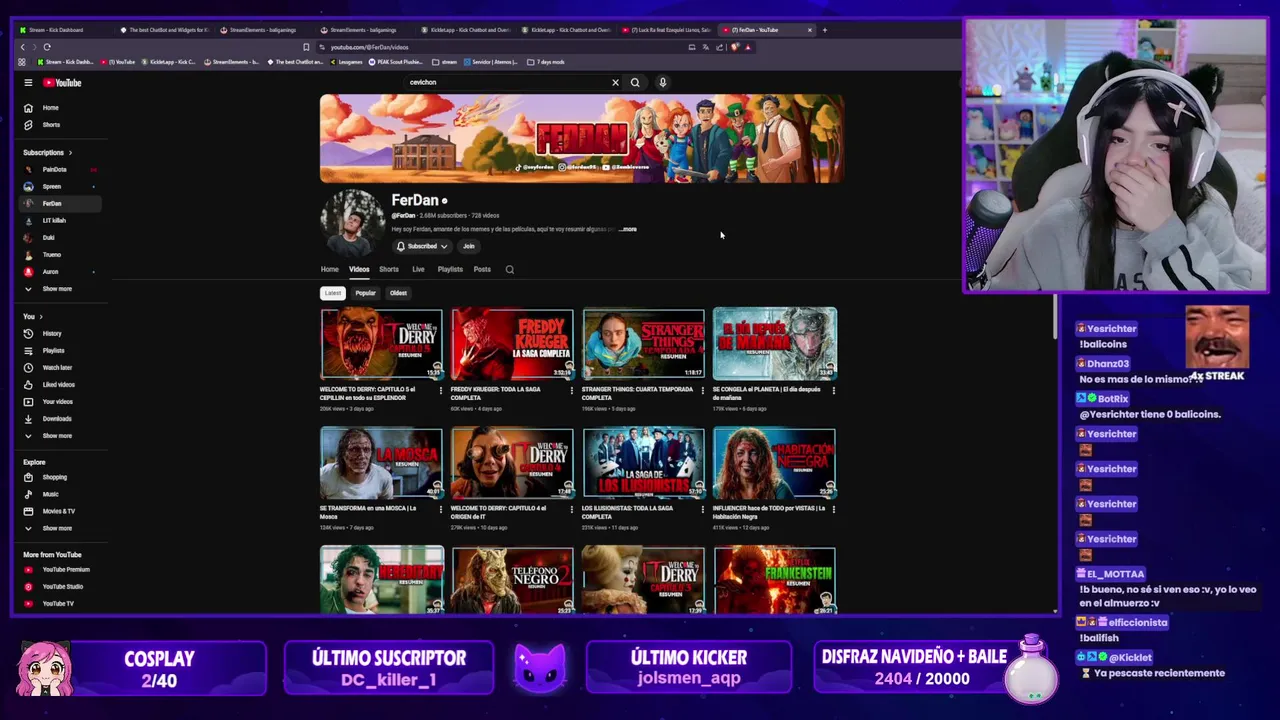
Task: Go back in the browser
Action: click(x=22, y=47)
